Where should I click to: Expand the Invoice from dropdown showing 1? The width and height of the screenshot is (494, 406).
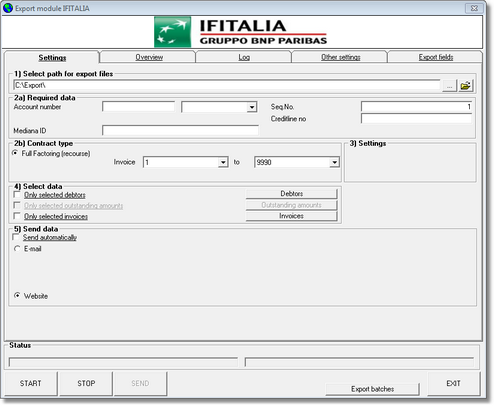223,162
